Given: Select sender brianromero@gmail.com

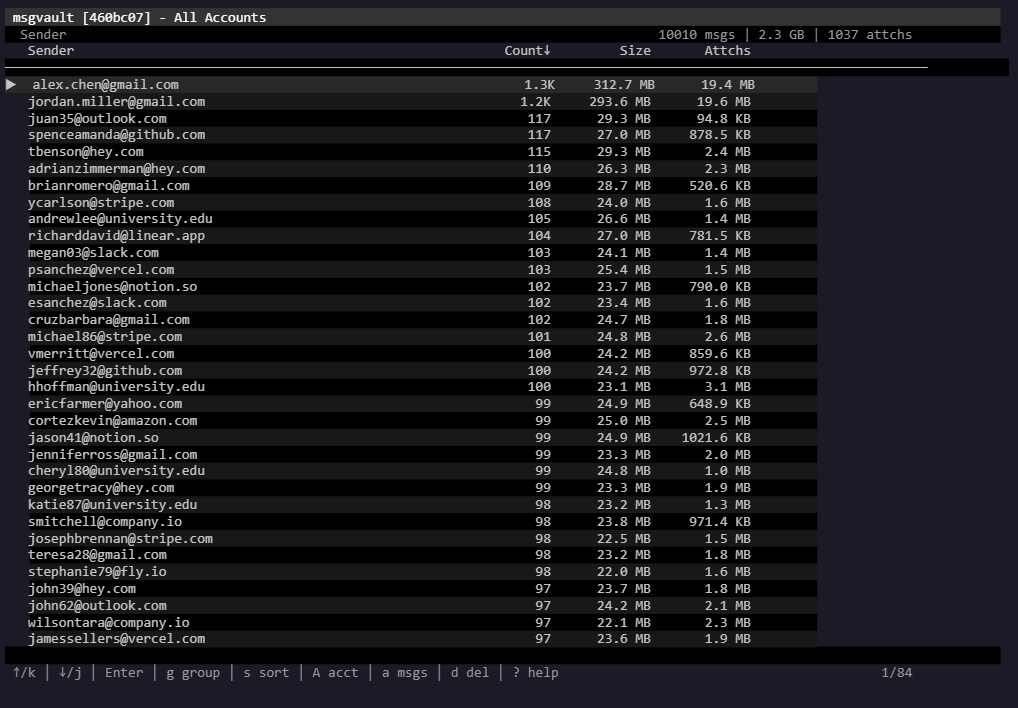Looking at the screenshot, I should click(x=411, y=186).
